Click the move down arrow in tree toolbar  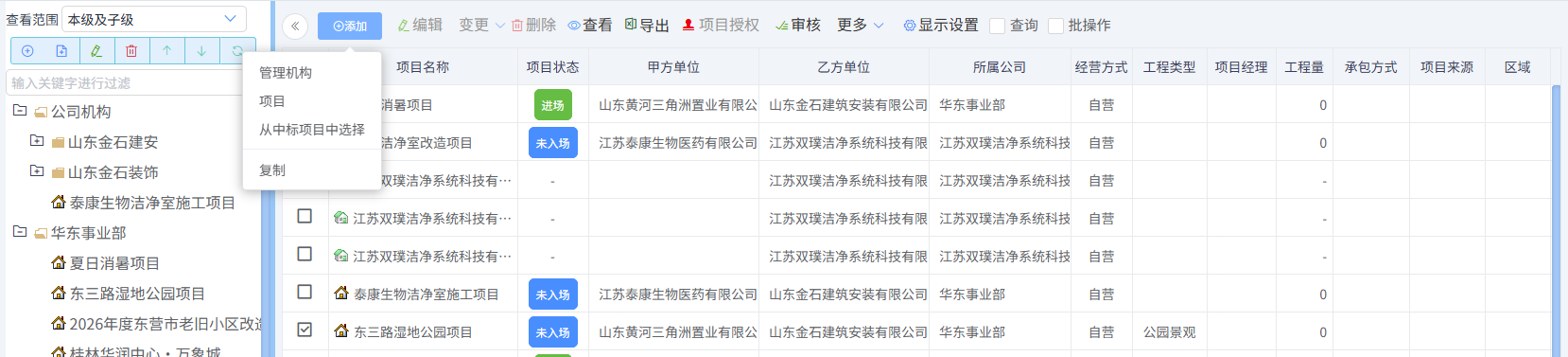(201, 51)
